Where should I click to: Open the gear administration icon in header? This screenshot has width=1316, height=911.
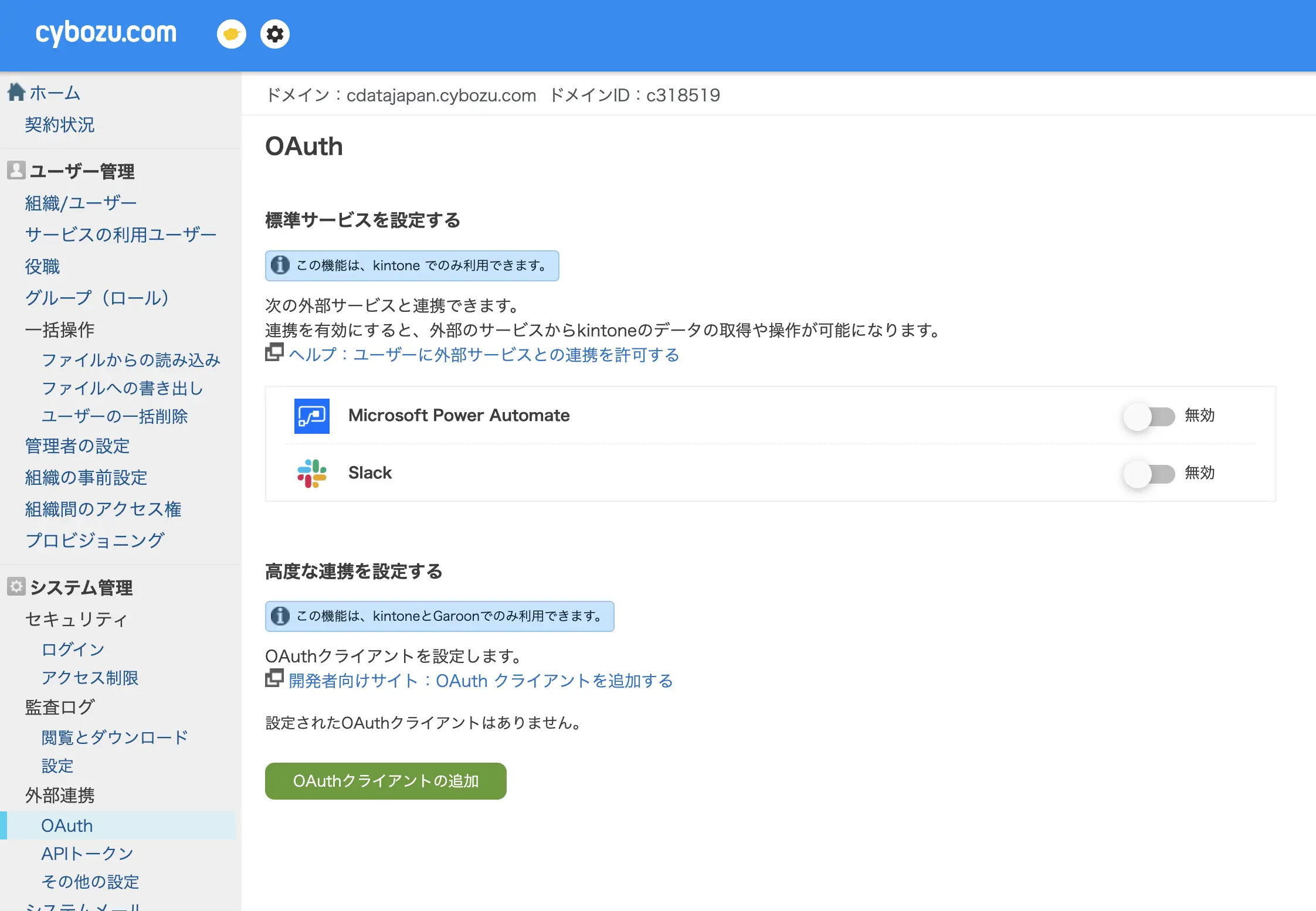click(x=275, y=34)
